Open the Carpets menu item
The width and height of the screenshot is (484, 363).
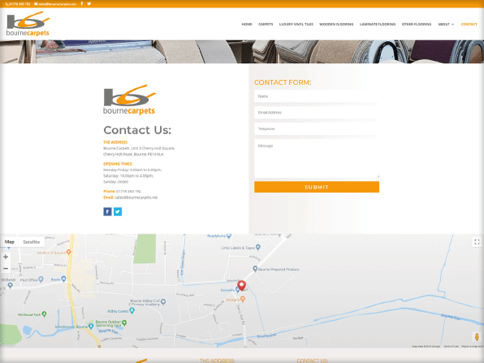coord(266,24)
